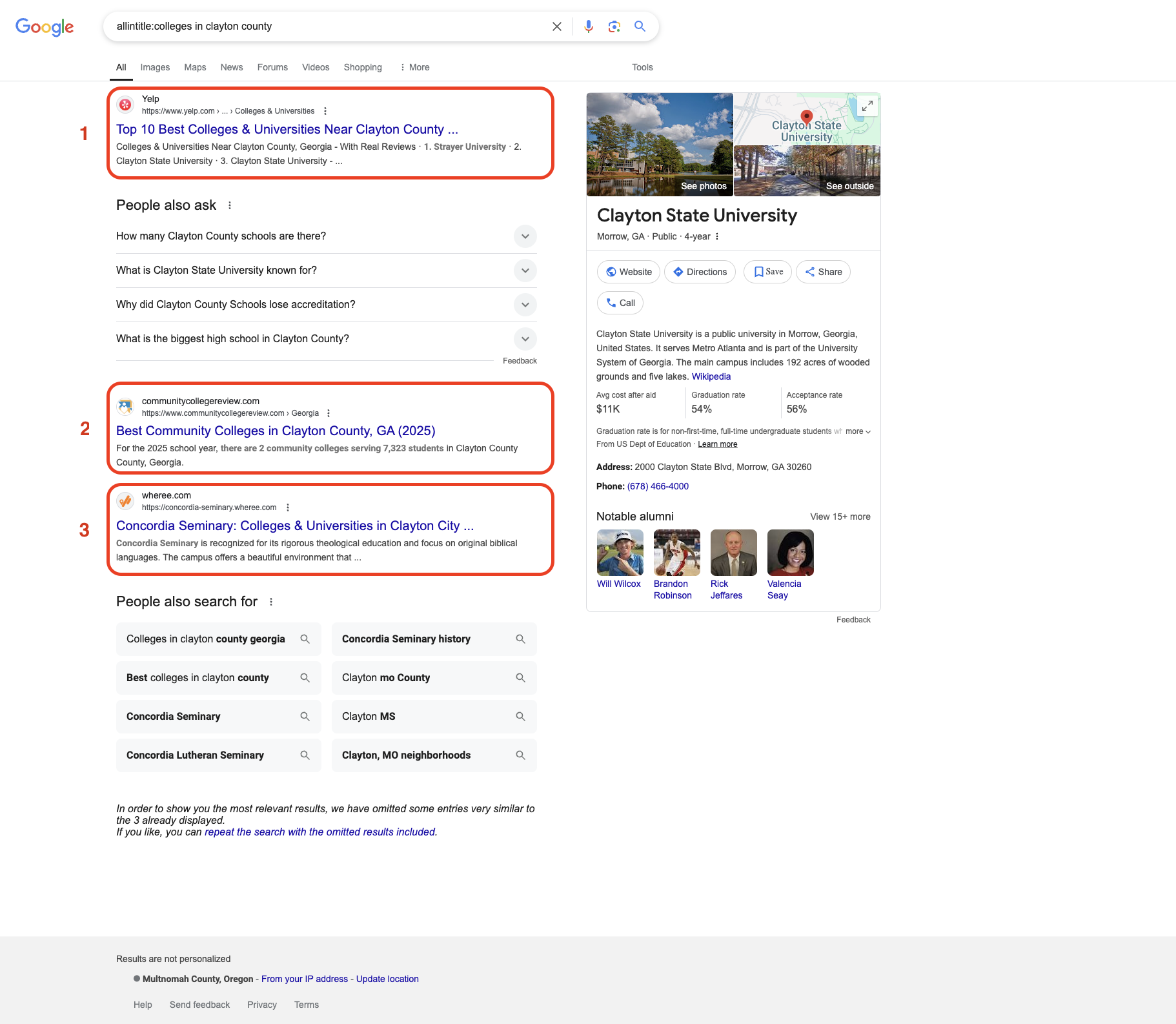Switch to the Images tab
The height and width of the screenshot is (1024, 1176).
point(155,67)
